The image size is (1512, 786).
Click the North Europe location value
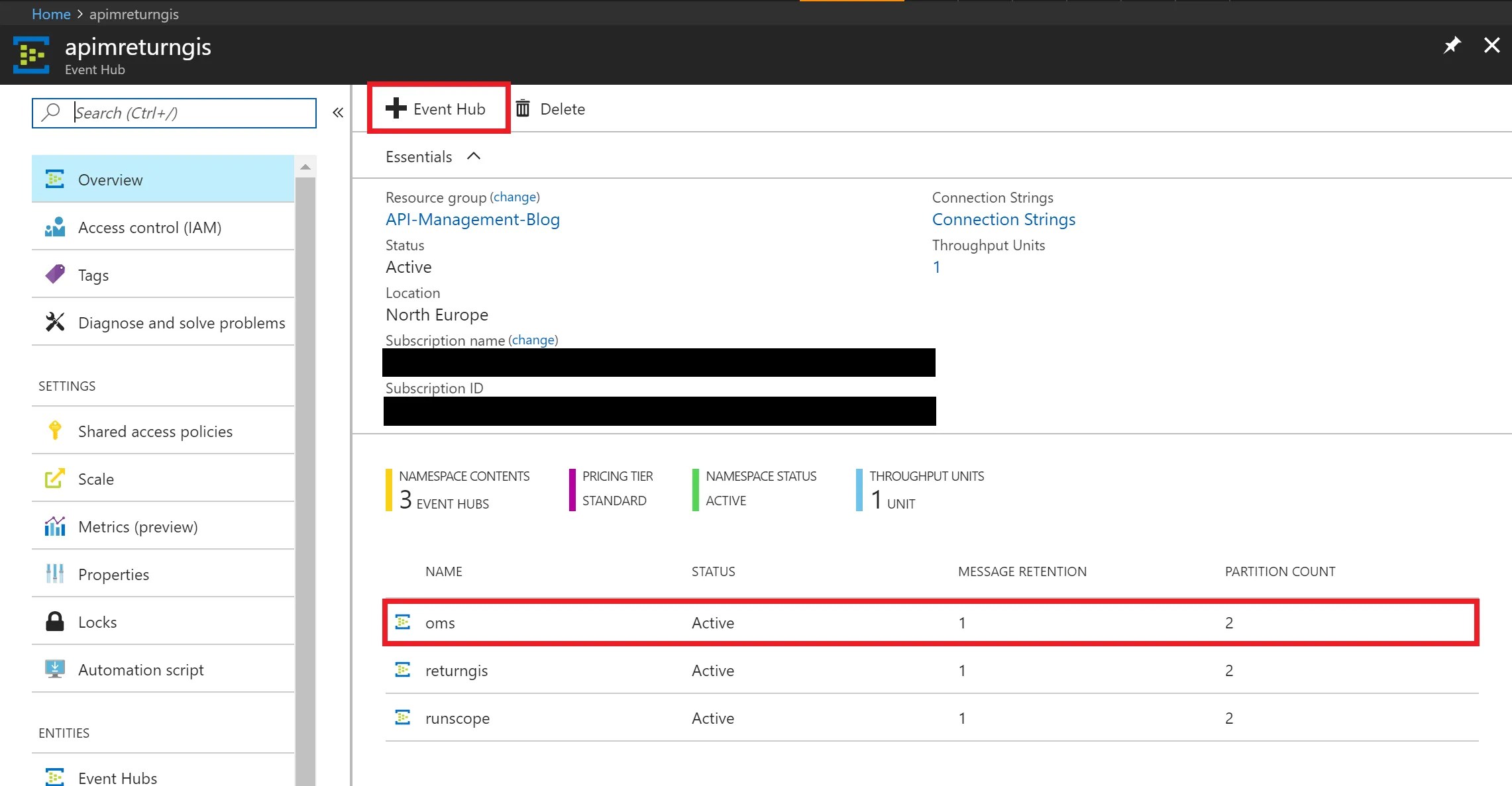[x=437, y=315]
